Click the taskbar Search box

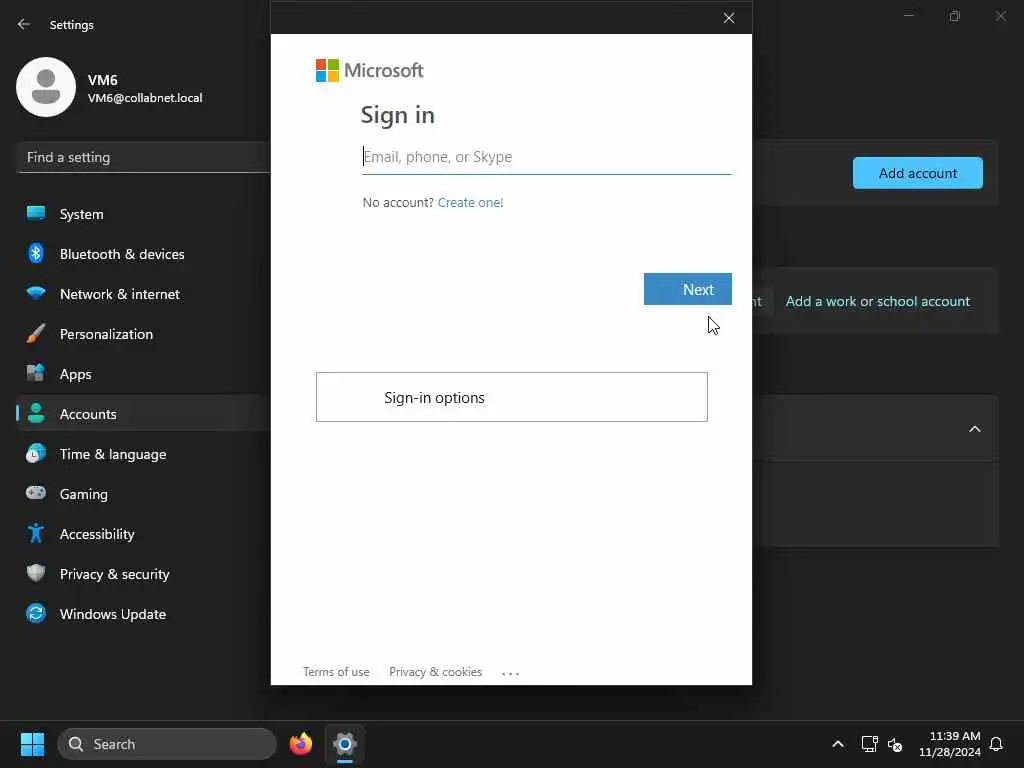click(x=167, y=744)
